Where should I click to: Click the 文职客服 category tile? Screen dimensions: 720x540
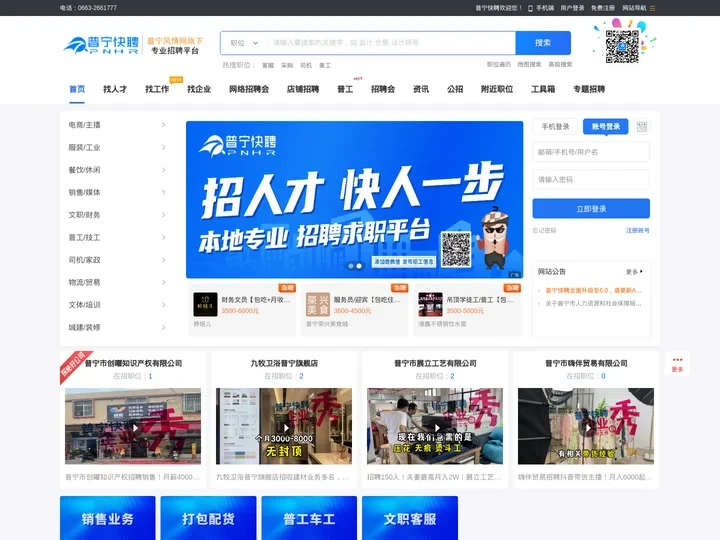click(410, 518)
